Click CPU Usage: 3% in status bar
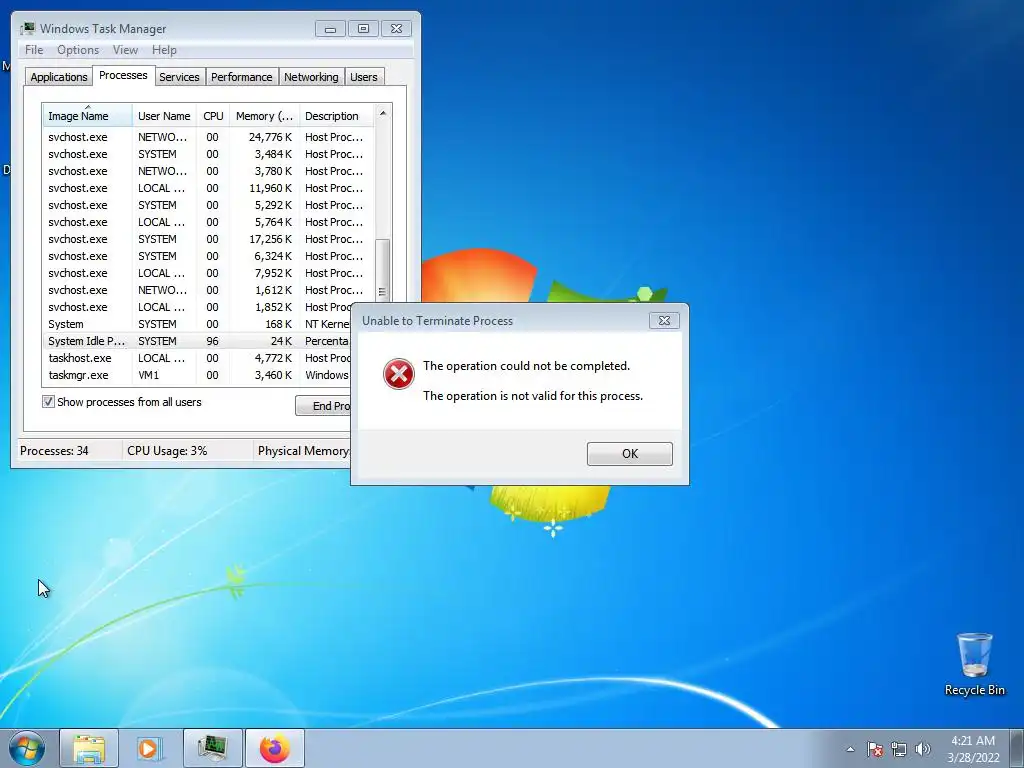Screen dimensions: 1024x768 click(x=167, y=451)
